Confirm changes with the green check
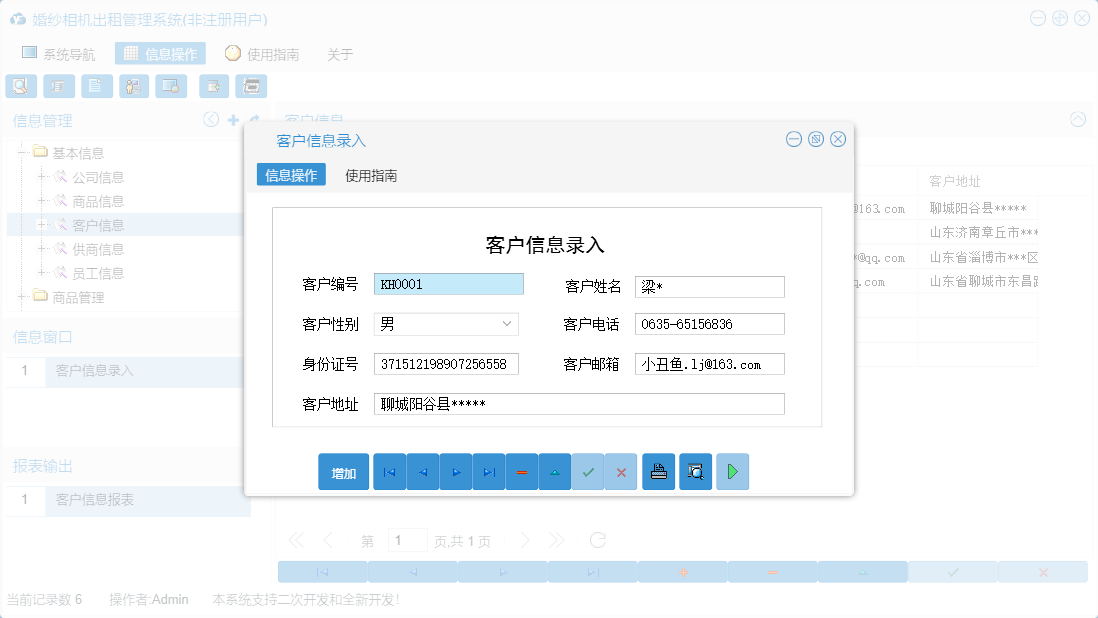The image size is (1098, 618). pyautogui.click(x=588, y=471)
